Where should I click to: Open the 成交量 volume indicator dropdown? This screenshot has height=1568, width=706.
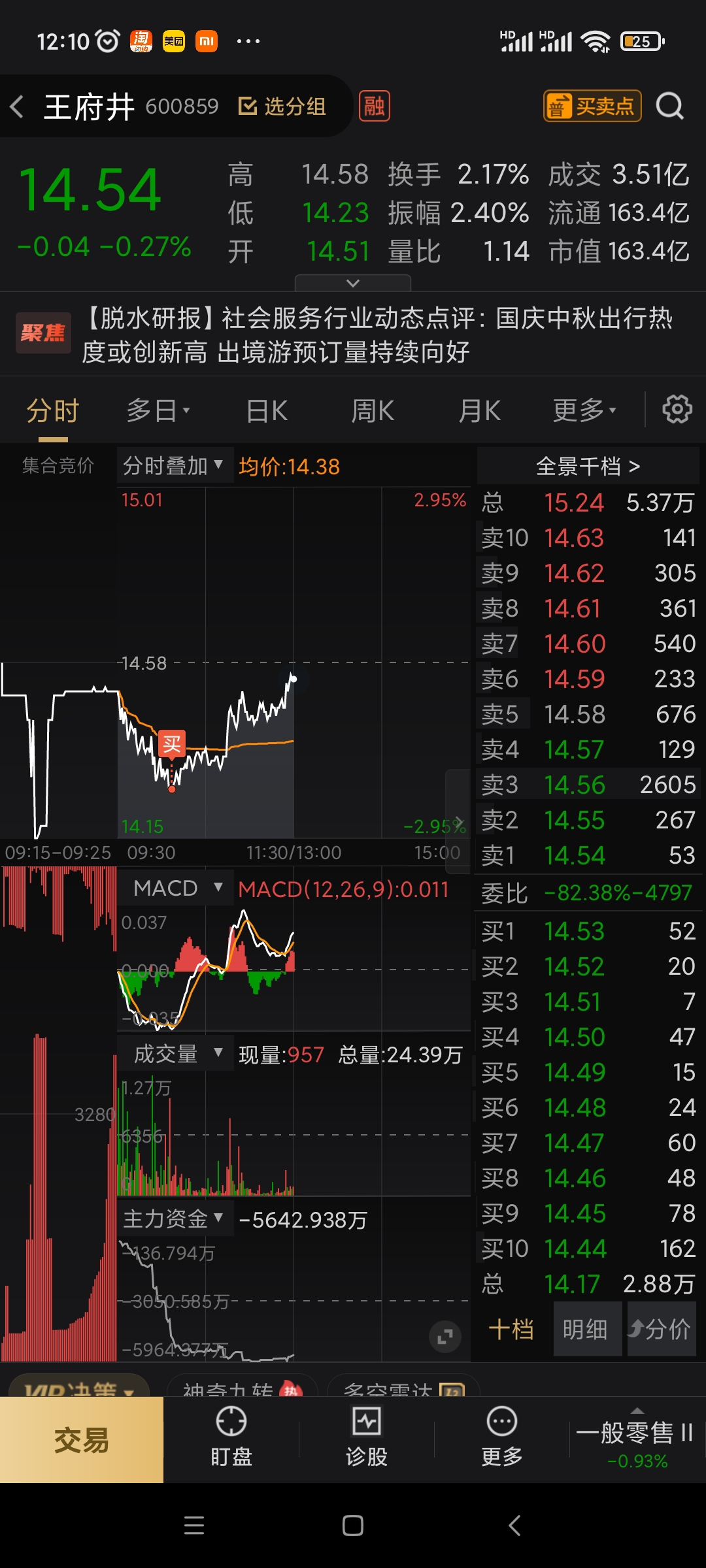175,1053
